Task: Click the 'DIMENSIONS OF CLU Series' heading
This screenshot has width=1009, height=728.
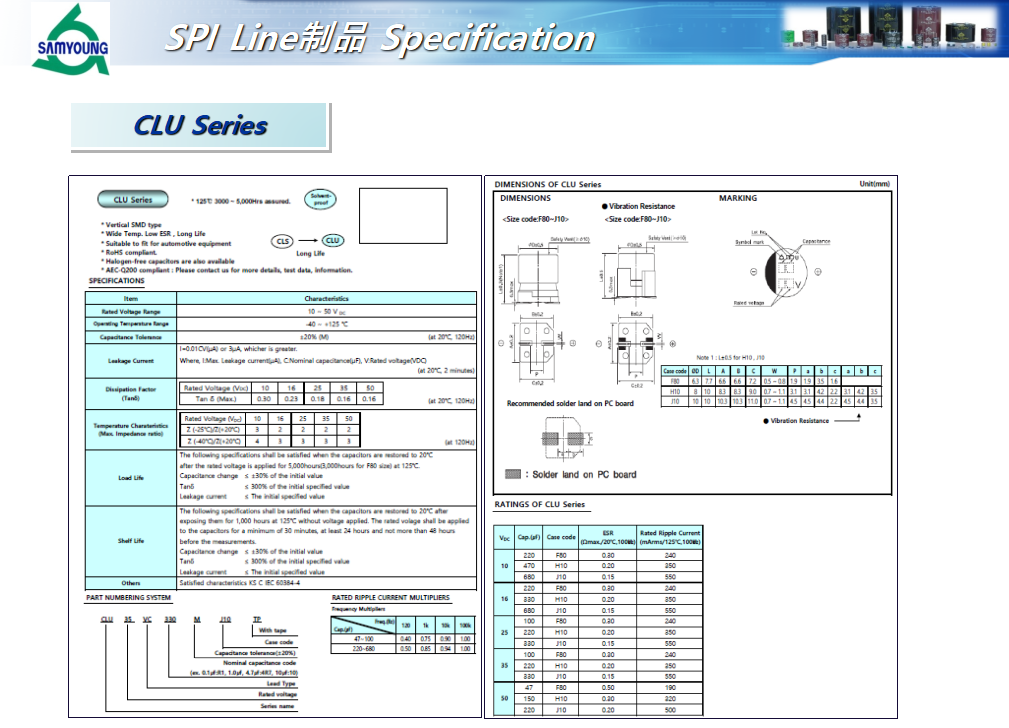Action: click(548, 185)
